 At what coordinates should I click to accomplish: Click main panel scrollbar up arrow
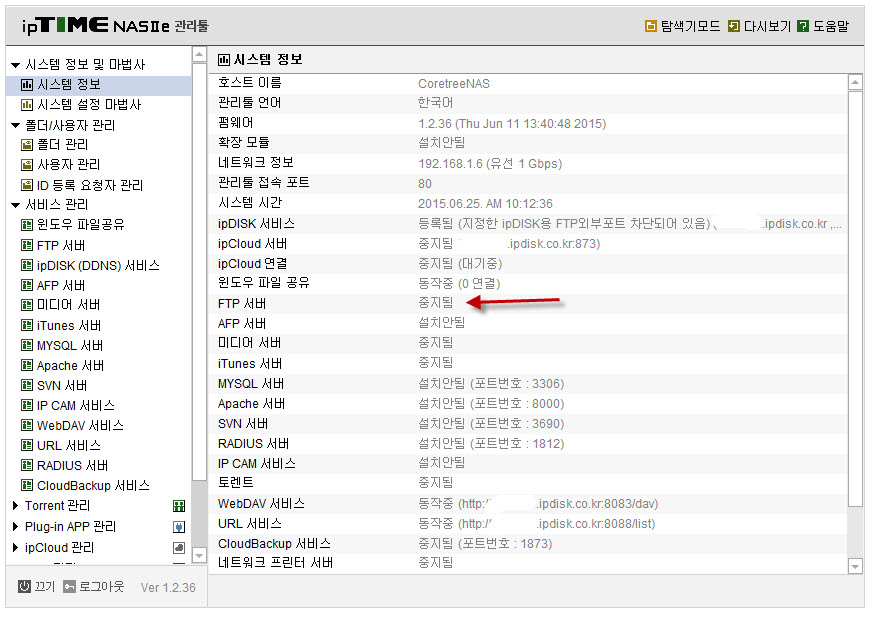pos(856,82)
